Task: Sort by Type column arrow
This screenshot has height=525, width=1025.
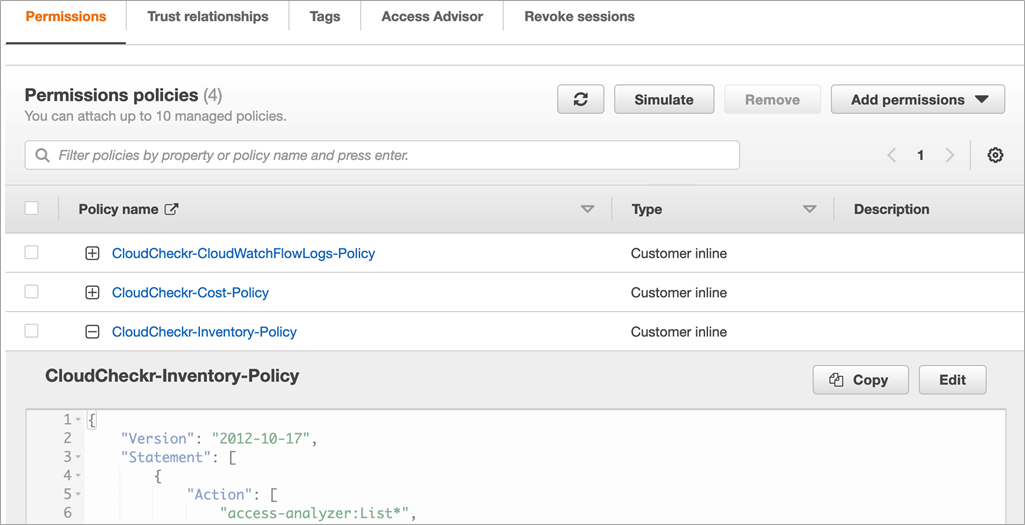Action: click(810, 209)
